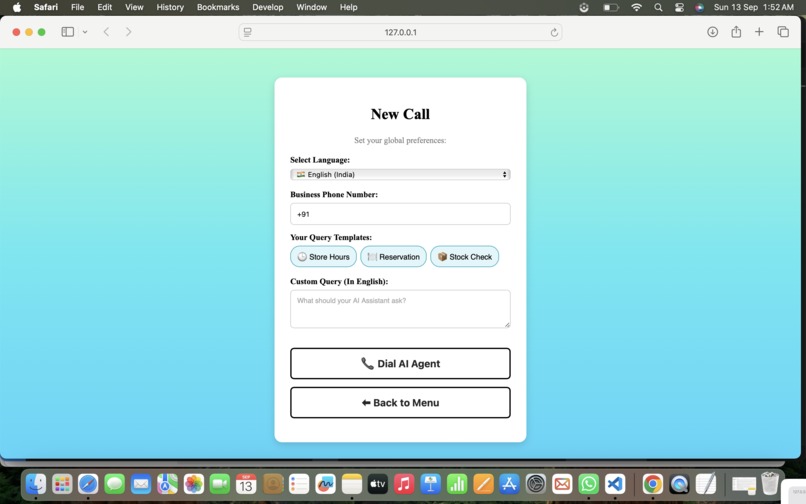Toggle the Safari sidebar
806x504 pixels.
click(x=68, y=32)
